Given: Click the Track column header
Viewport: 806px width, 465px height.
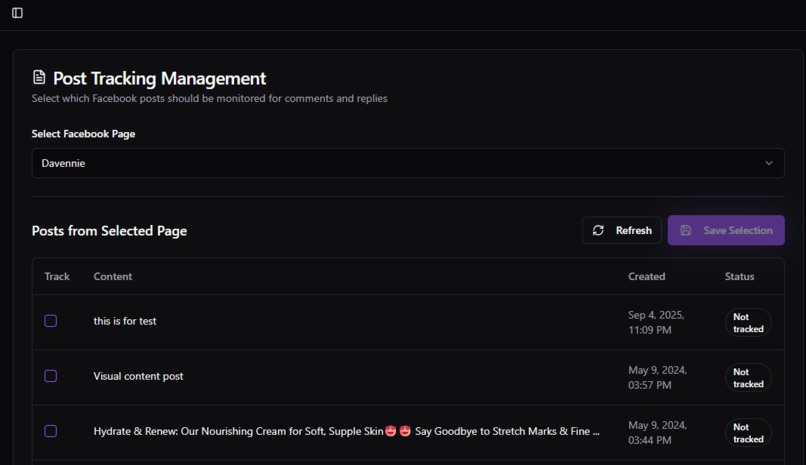Looking at the screenshot, I should (57, 276).
